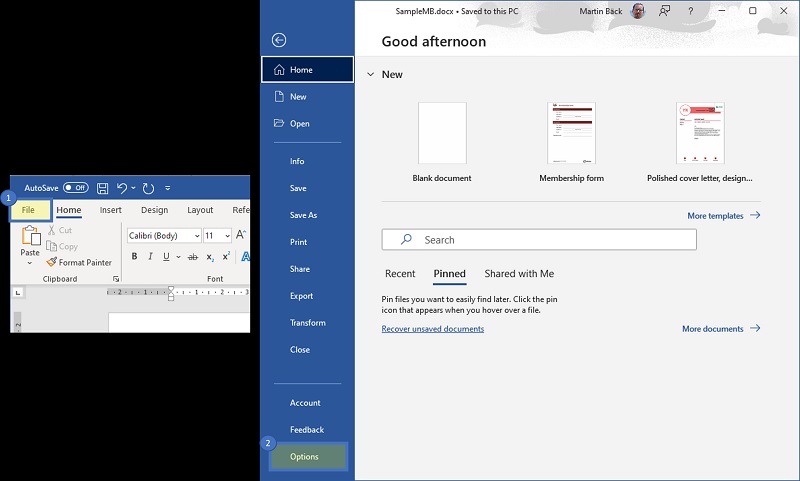This screenshot has width=800, height=481.
Task: Apply Bold formatting button
Action: click(x=133, y=257)
